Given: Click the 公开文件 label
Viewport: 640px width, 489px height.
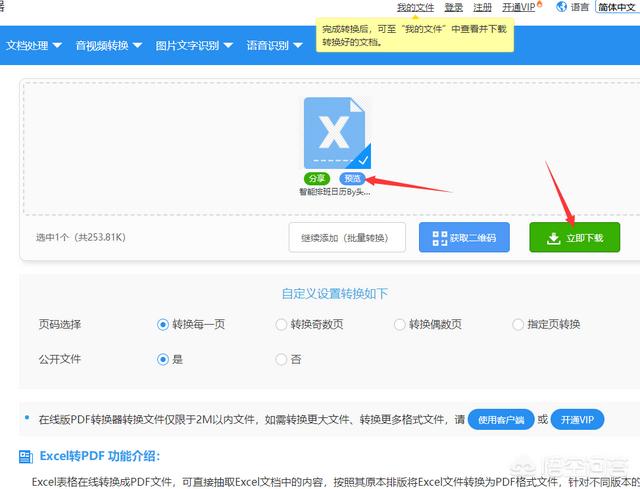Looking at the screenshot, I should (x=60, y=359).
